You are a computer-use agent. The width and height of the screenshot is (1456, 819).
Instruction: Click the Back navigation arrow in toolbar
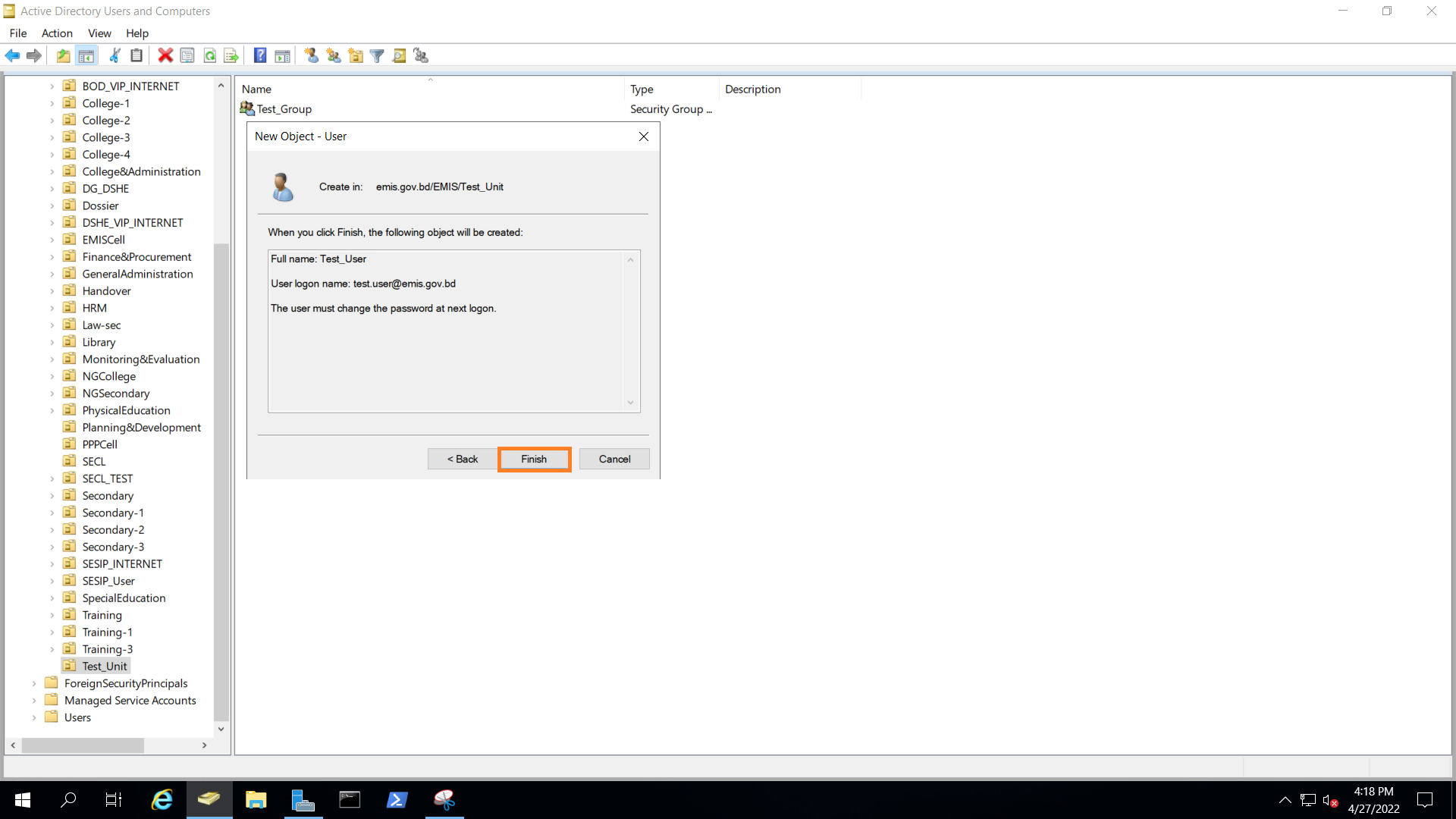[x=12, y=55]
